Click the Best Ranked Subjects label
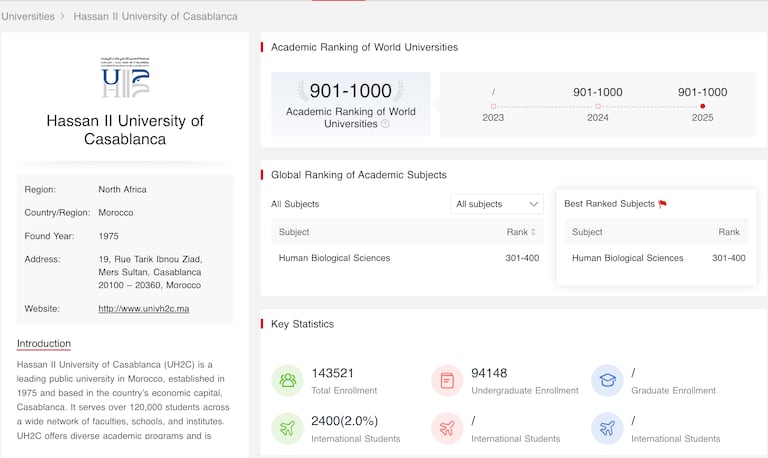768x458 pixels. point(609,204)
